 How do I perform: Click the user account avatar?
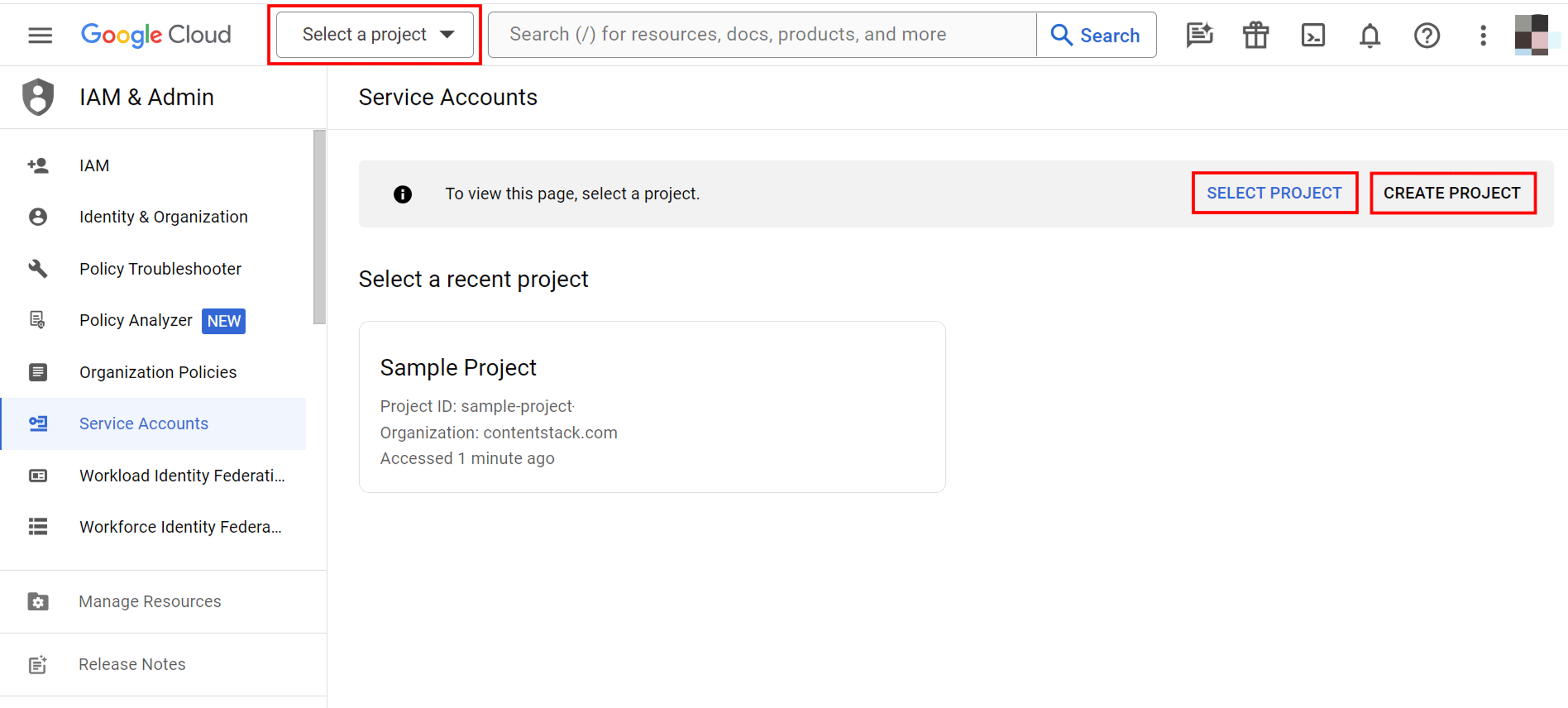(1532, 35)
